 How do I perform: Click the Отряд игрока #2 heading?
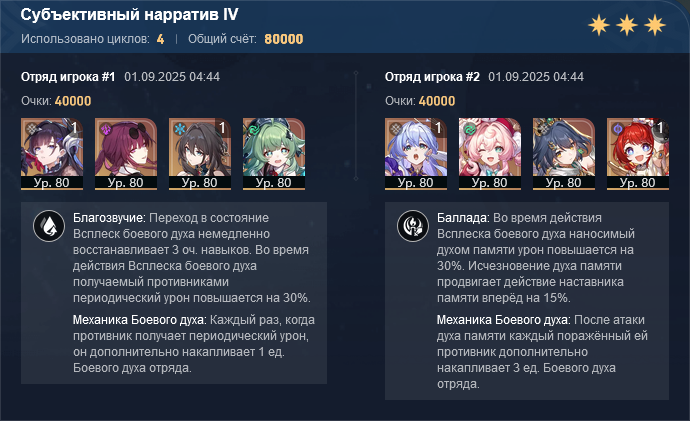point(432,77)
